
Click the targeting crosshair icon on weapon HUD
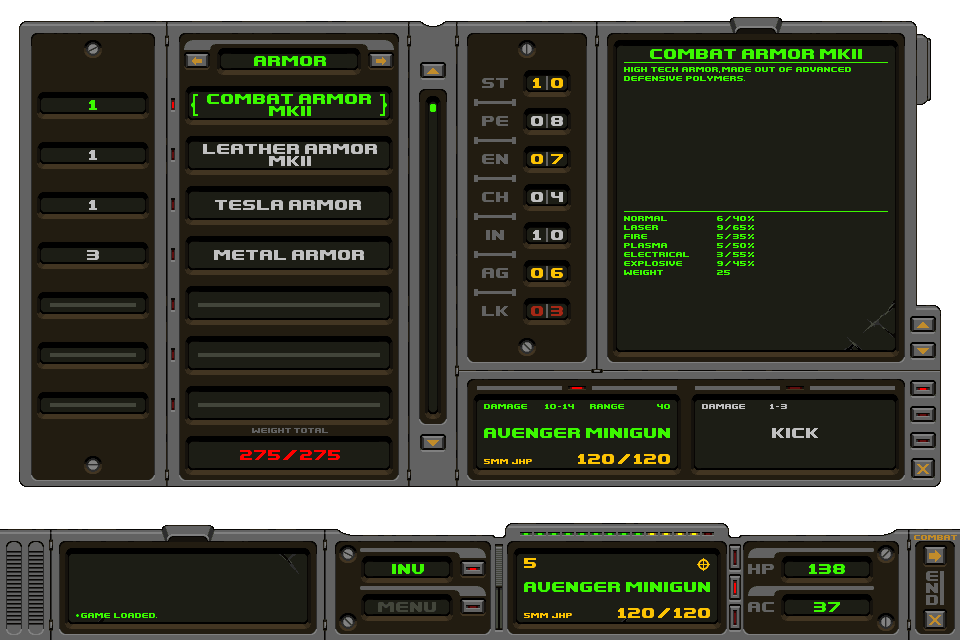[703, 564]
